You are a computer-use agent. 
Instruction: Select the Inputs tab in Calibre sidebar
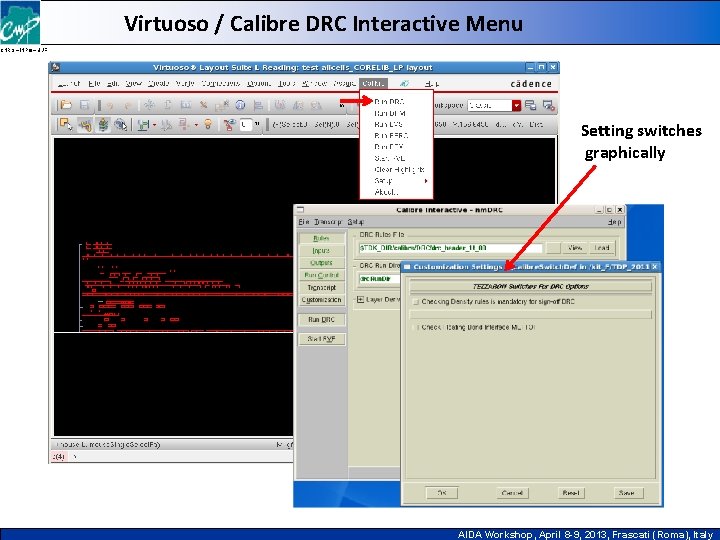coord(321,251)
